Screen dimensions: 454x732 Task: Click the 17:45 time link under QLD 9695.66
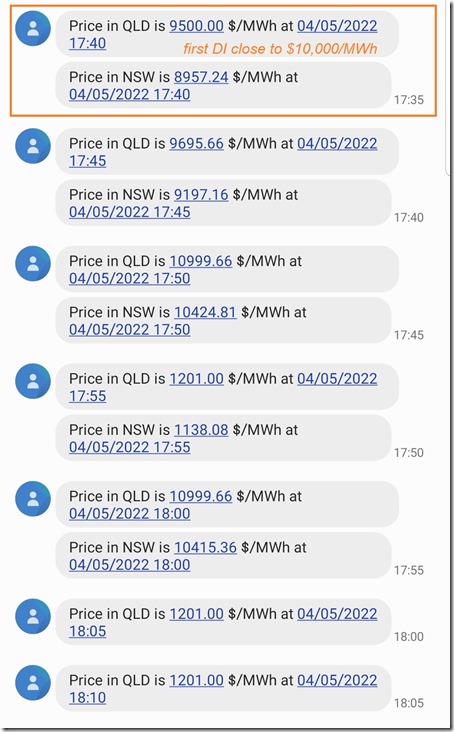88,161
